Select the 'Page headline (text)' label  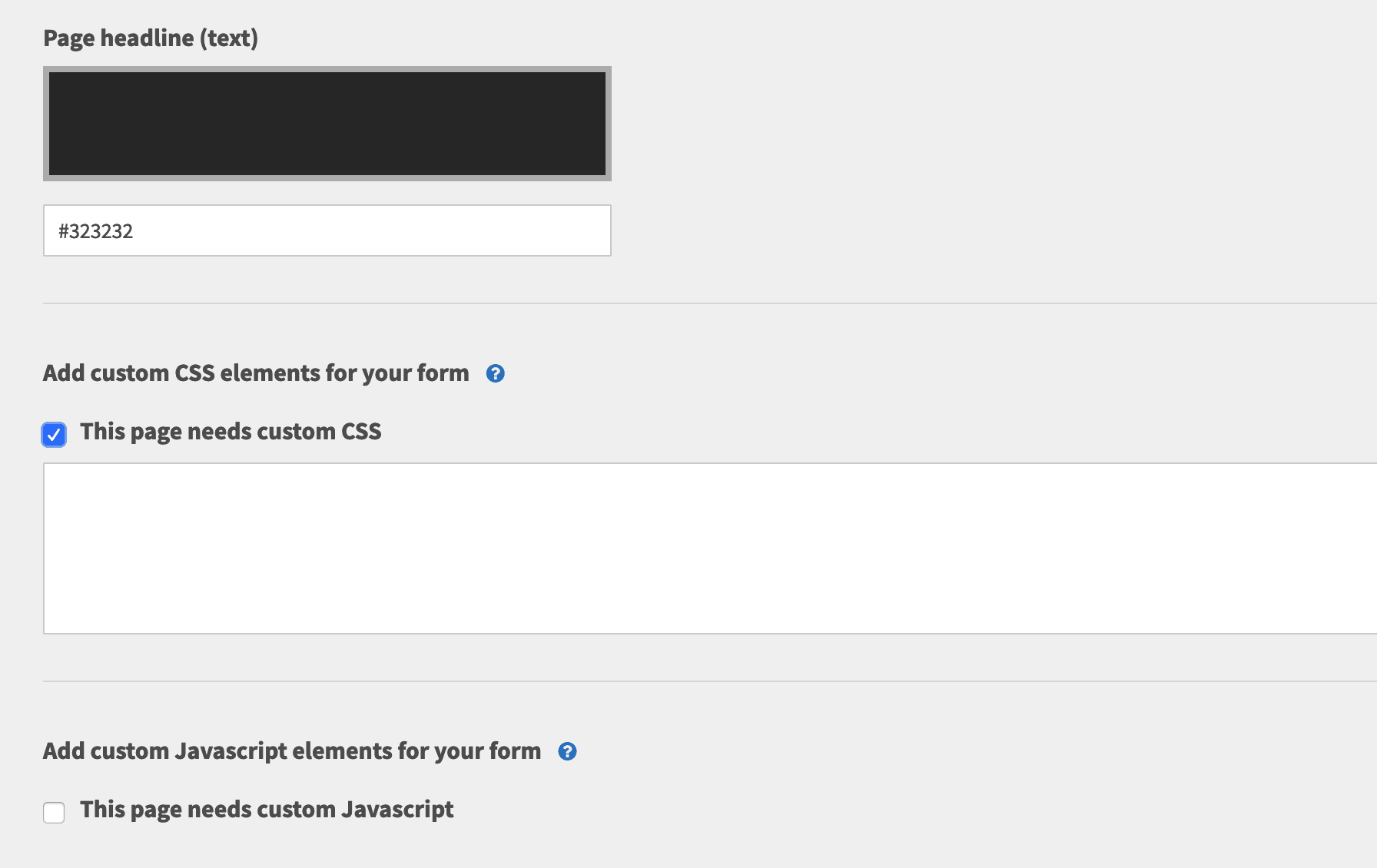tap(151, 38)
